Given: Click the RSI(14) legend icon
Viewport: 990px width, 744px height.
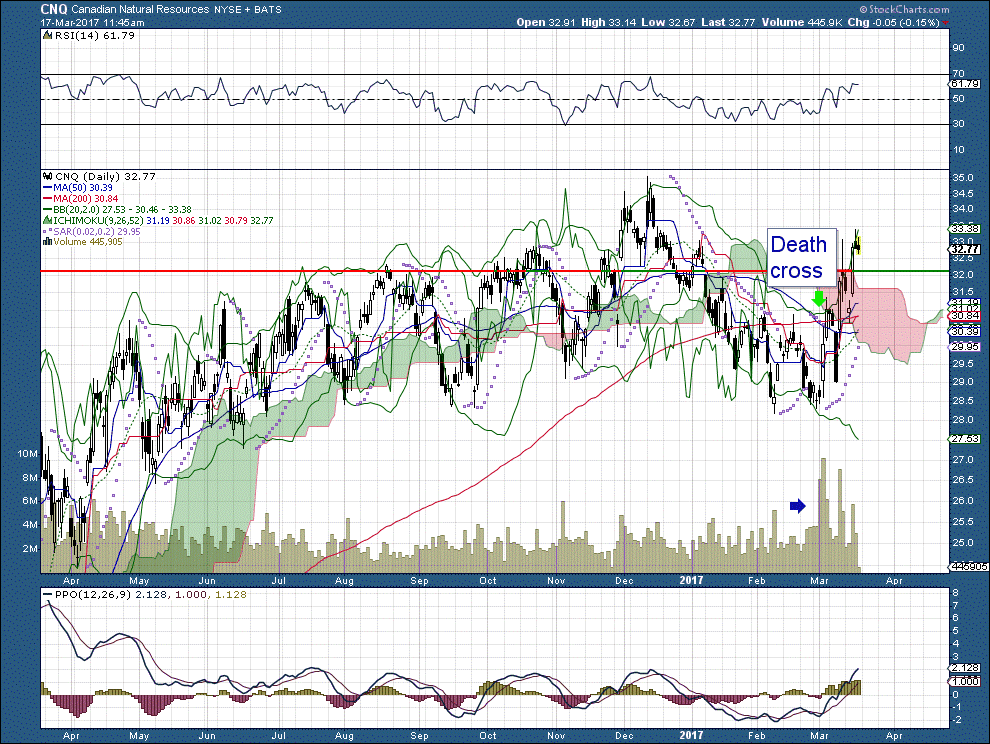Looking at the screenshot, I should point(47,36).
